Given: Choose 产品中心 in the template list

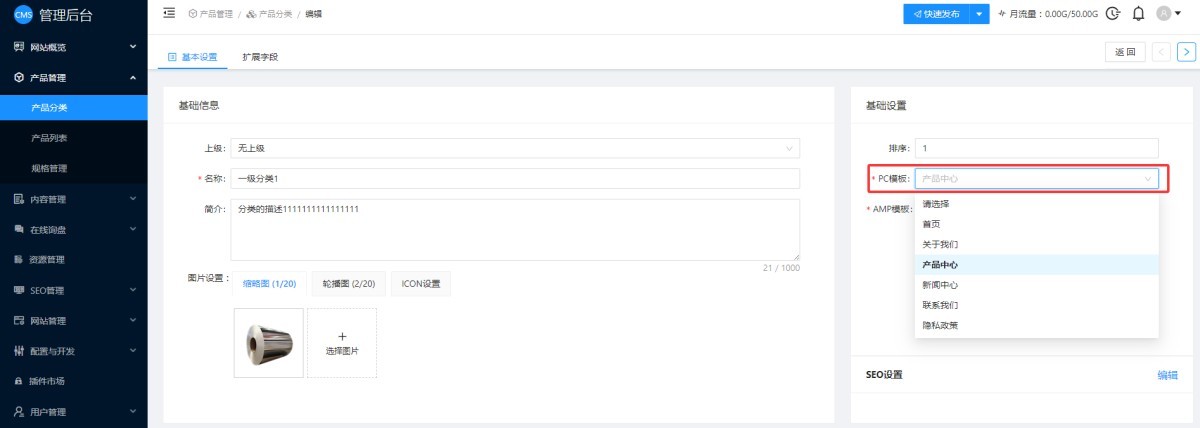Looking at the screenshot, I should [x=1036, y=265].
